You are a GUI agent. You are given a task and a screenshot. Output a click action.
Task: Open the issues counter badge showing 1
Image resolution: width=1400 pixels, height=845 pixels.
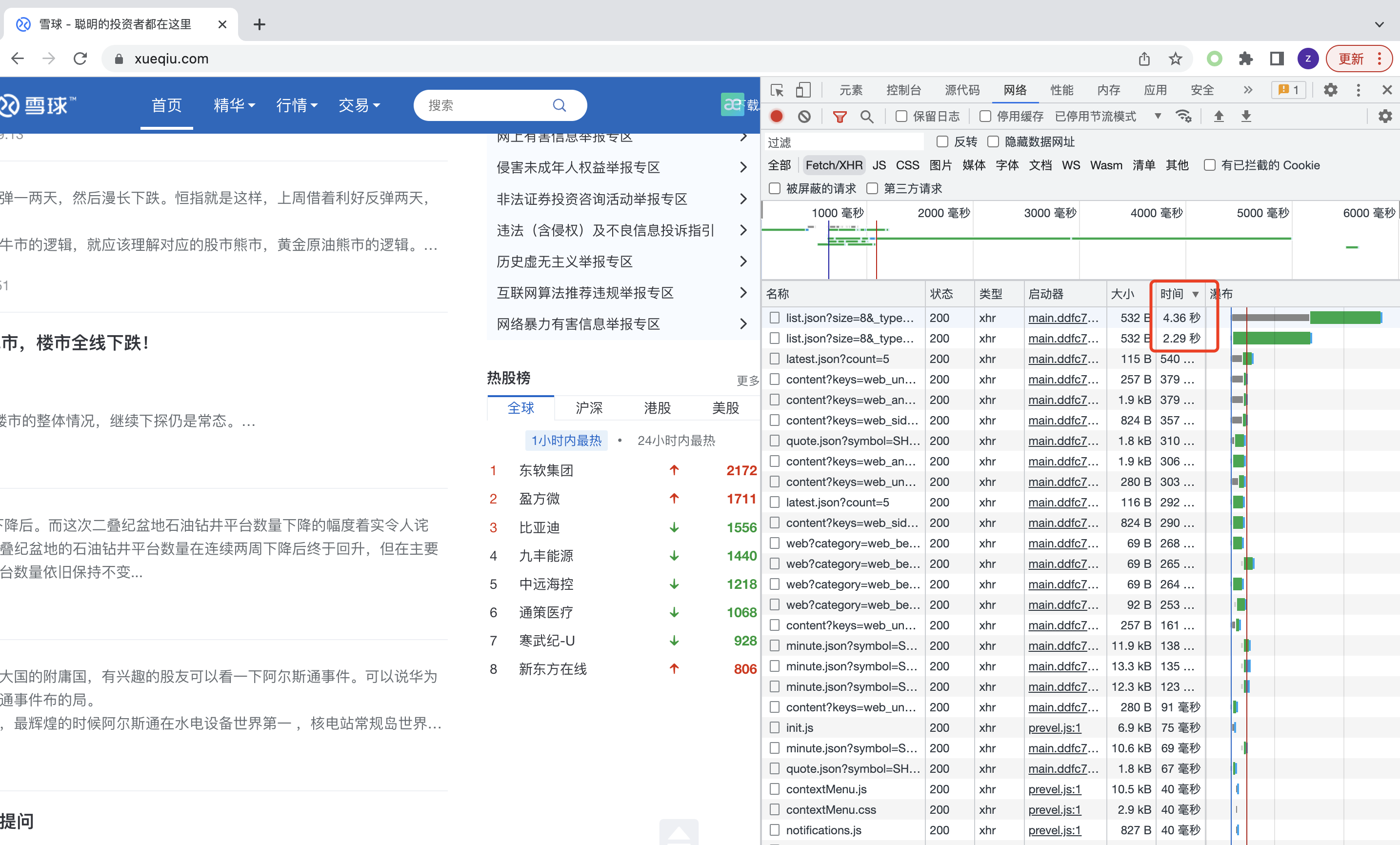click(1289, 90)
